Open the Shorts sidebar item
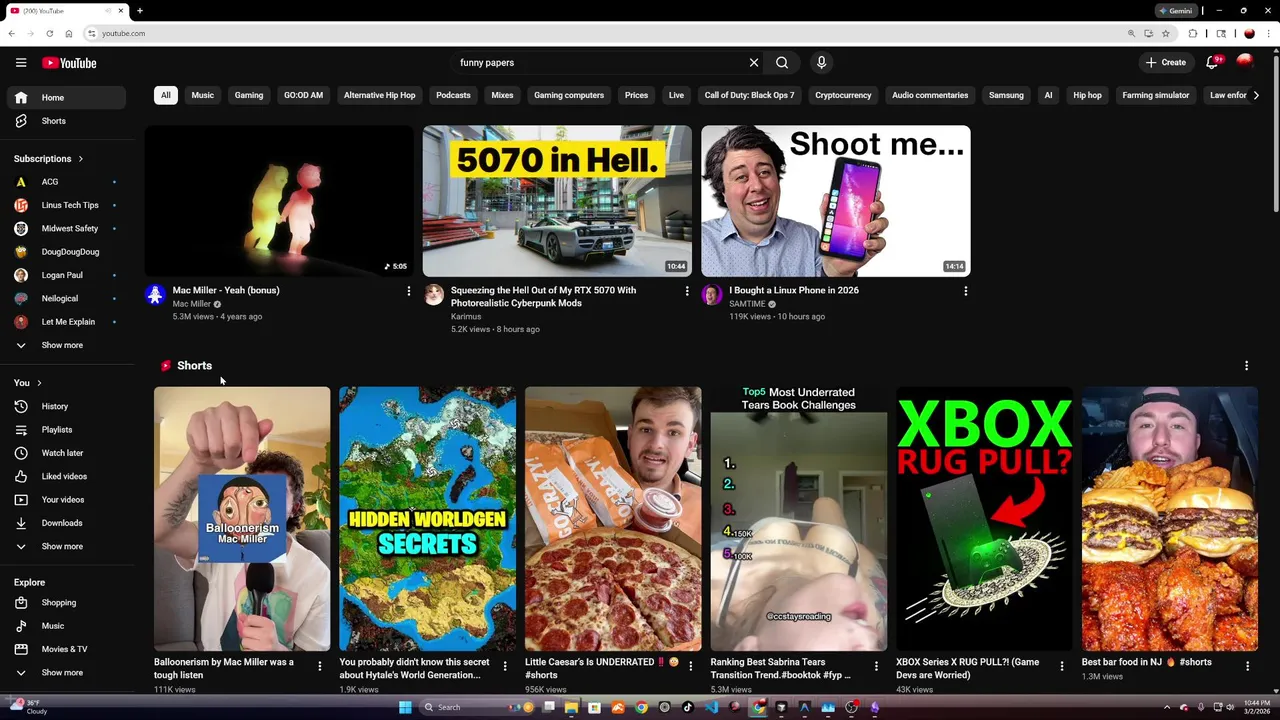Screen dimensions: 1280x720 (66, 121)
